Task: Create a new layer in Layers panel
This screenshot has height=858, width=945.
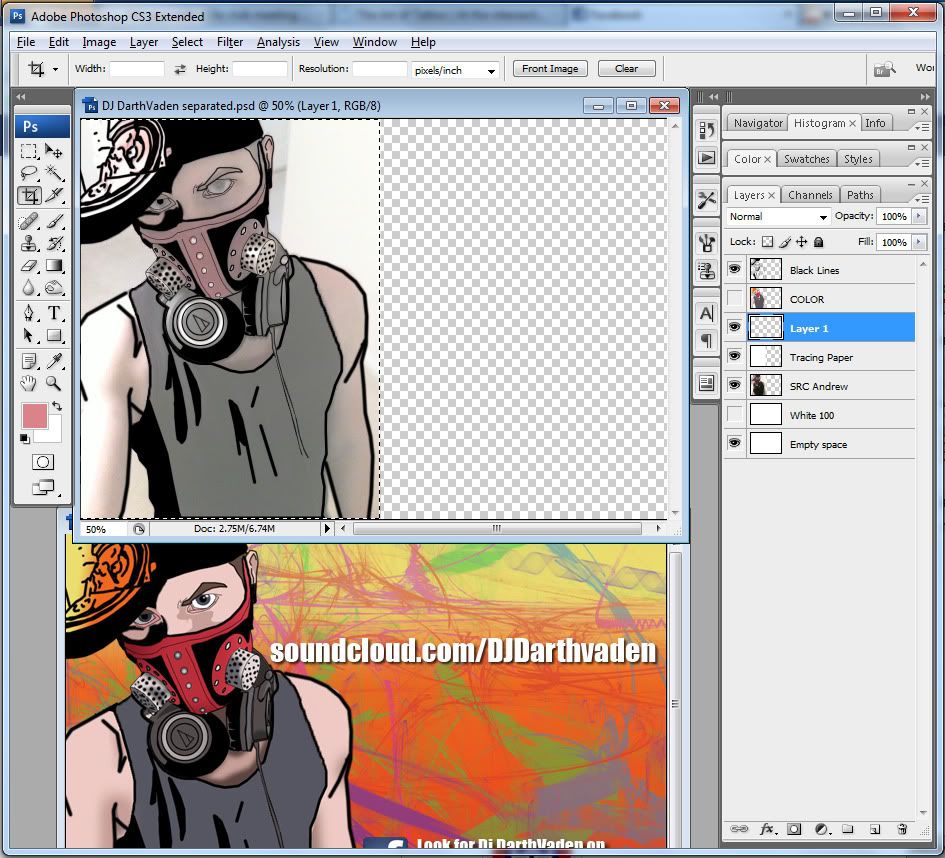Action: pos(874,829)
